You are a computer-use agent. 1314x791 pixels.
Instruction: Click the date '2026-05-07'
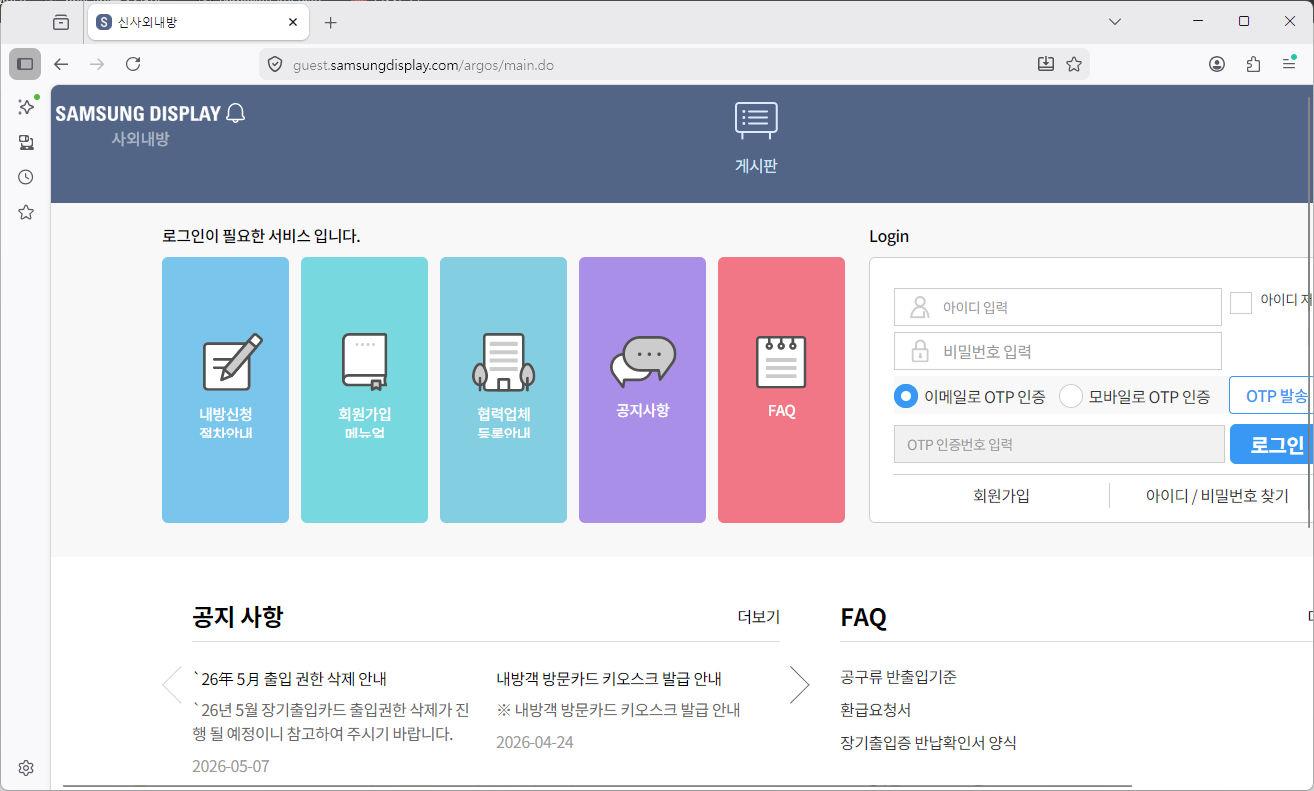click(x=231, y=767)
